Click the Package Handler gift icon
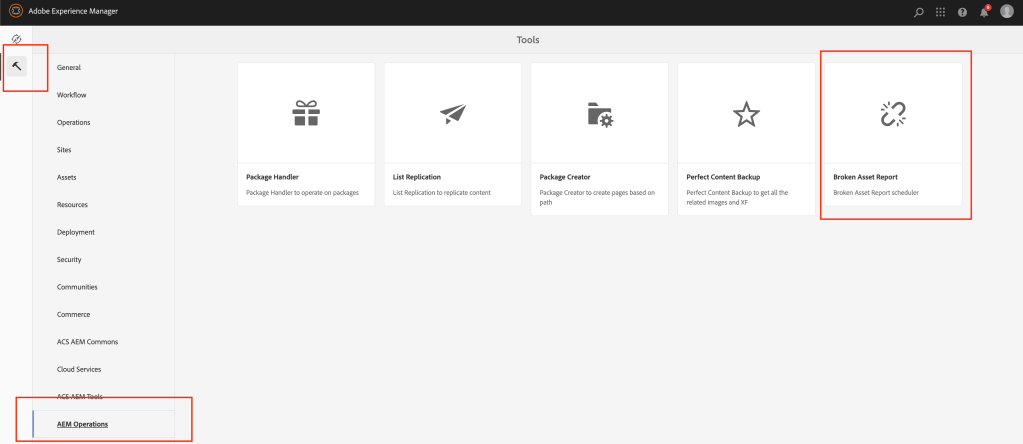1023x444 pixels. click(306, 114)
